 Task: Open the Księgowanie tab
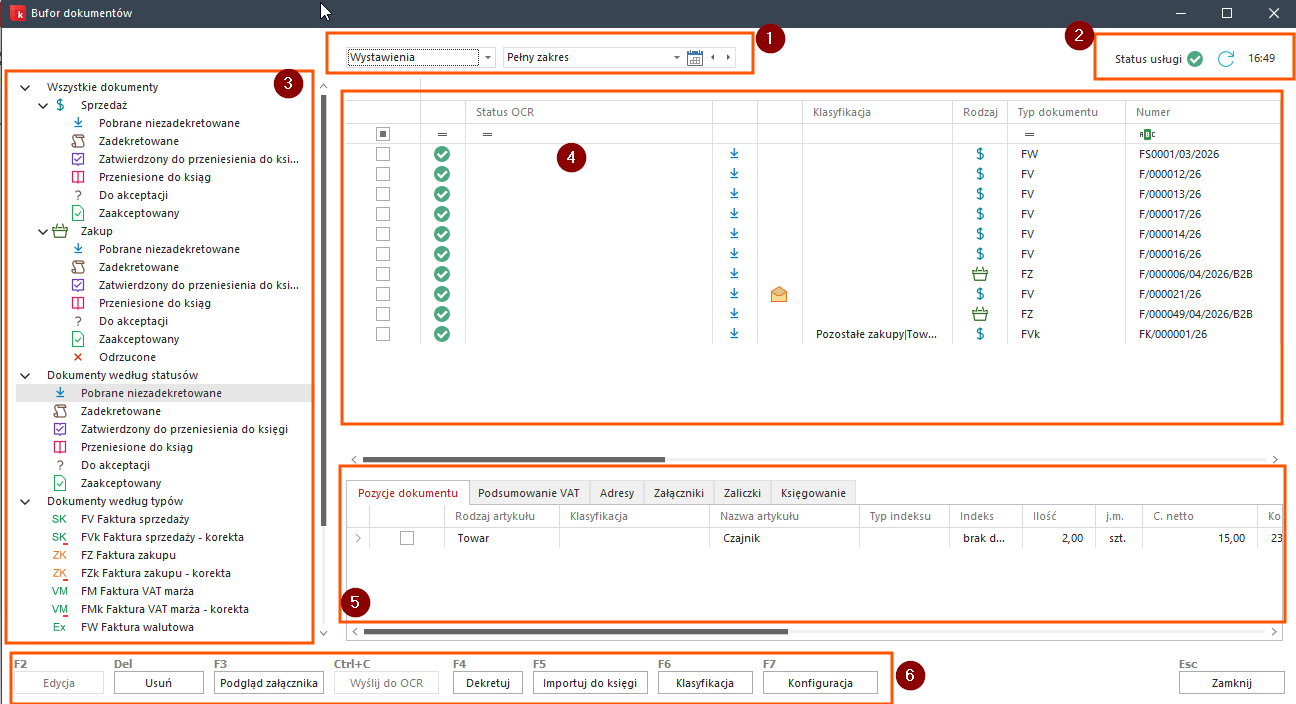click(x=812, y=493)
